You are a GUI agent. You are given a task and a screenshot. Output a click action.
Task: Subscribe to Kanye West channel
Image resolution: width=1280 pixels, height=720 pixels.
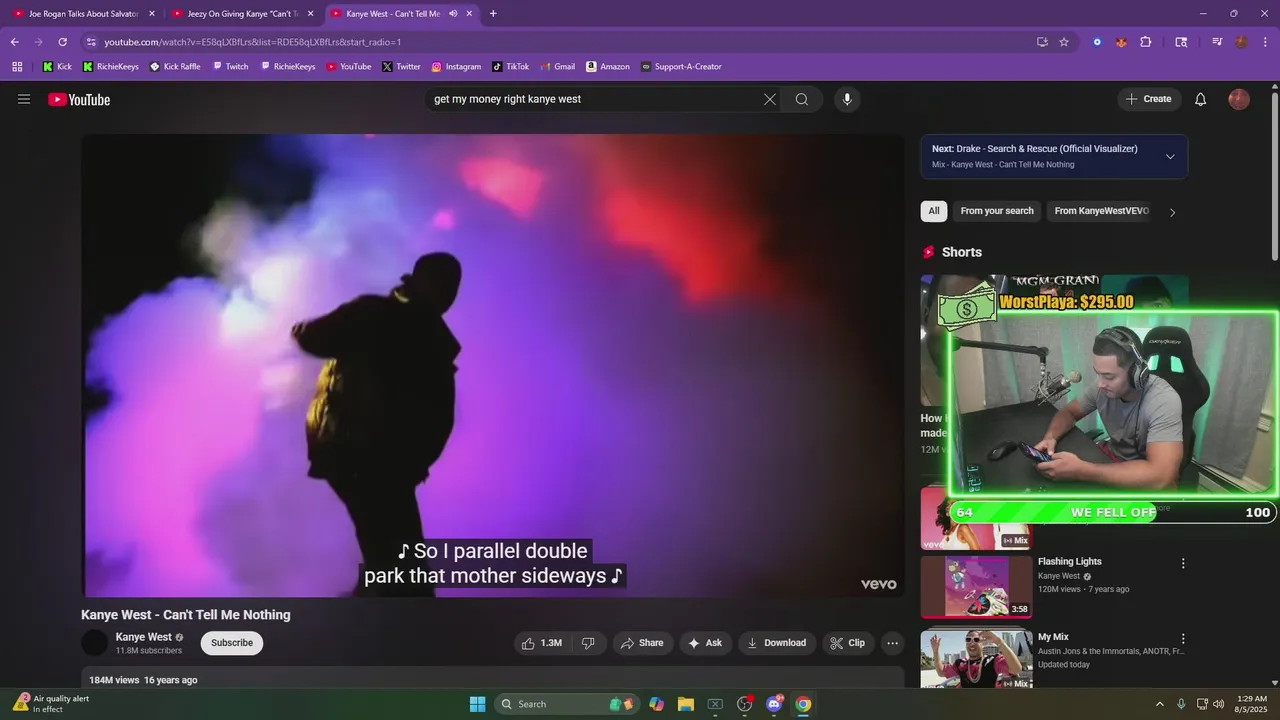[x=232, y=643]
